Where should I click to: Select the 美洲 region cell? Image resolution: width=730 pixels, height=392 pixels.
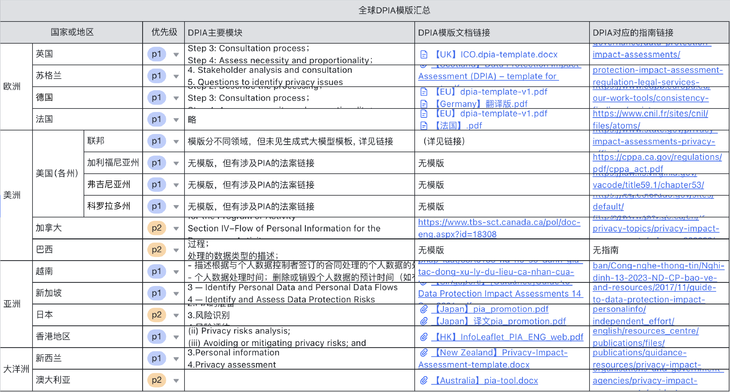tap(16, 195)
